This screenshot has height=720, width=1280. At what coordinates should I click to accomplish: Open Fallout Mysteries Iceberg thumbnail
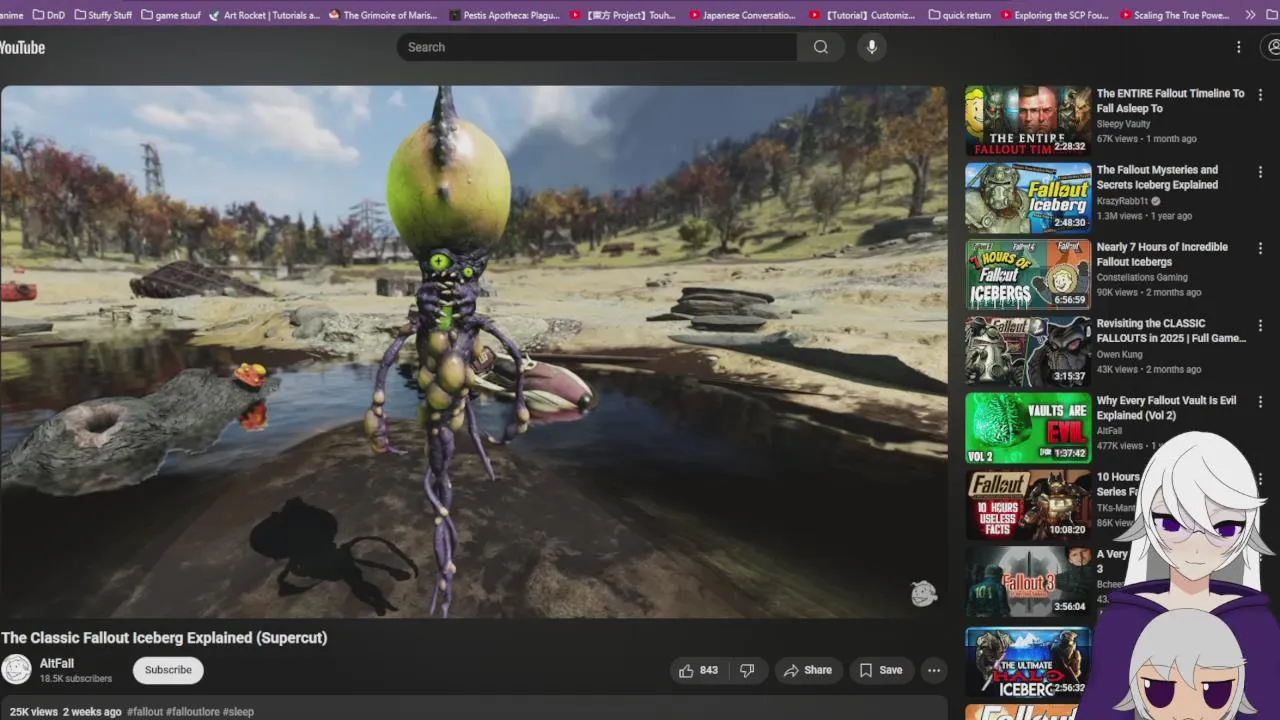(x=1028, y=197)
